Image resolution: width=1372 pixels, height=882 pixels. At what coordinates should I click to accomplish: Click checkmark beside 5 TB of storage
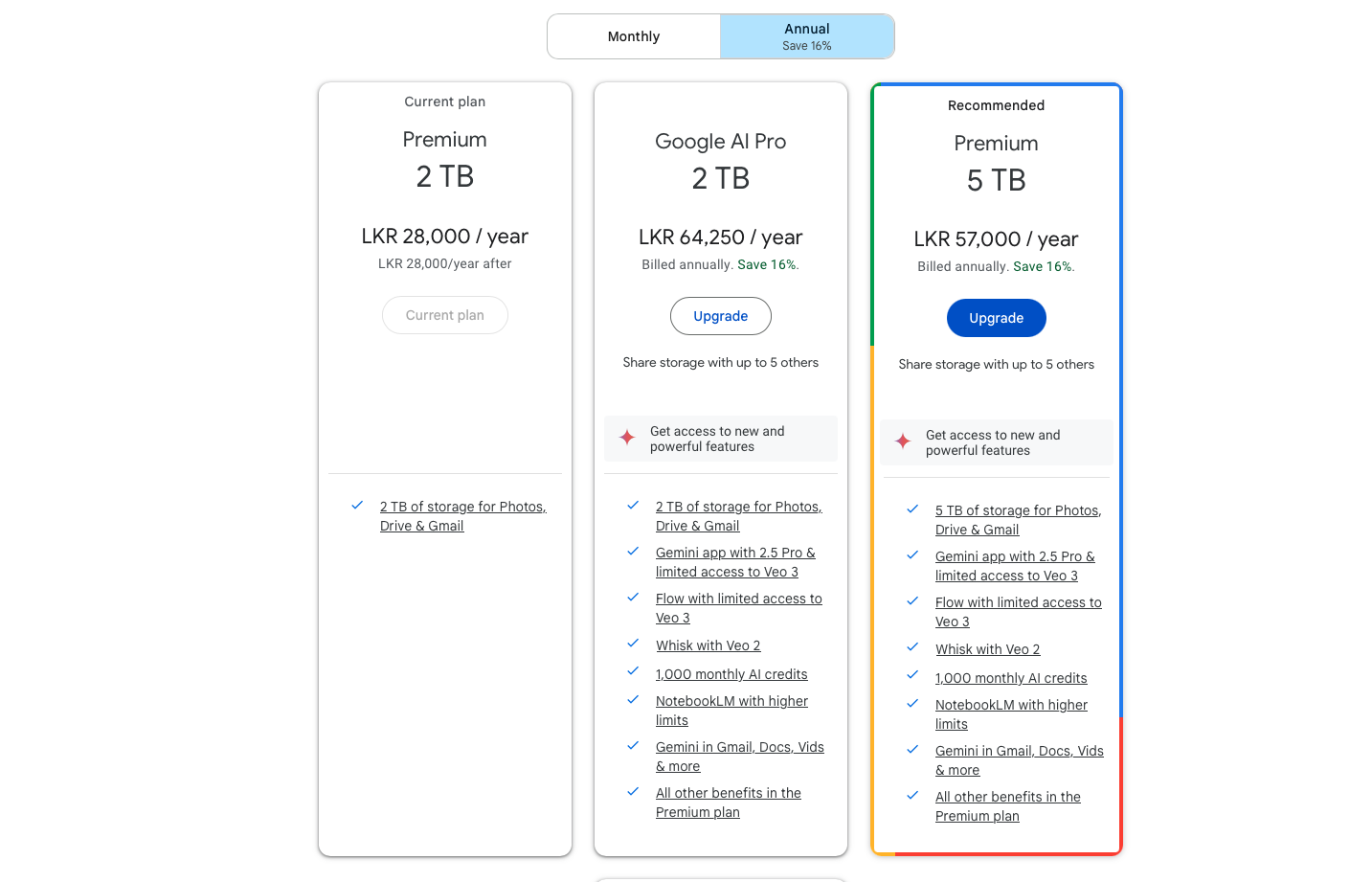click(x=912, y=509)
